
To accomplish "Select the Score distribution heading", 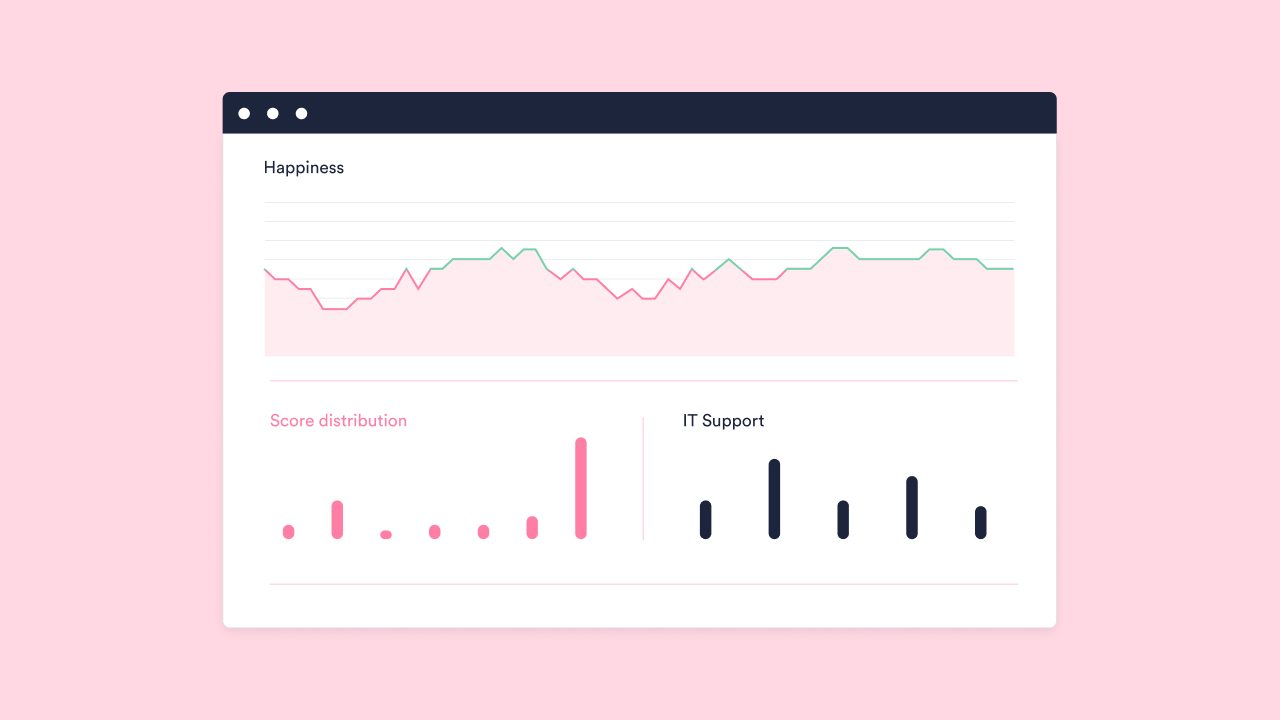I will point(338,421).
